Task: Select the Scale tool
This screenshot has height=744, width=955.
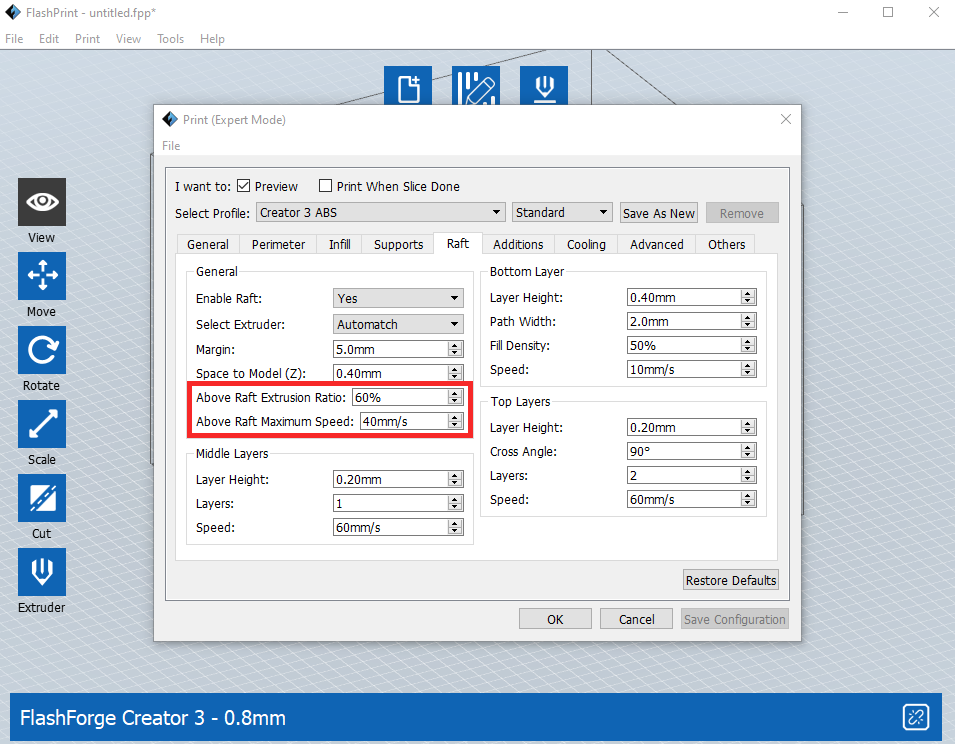Action: (x=41, y=424)
